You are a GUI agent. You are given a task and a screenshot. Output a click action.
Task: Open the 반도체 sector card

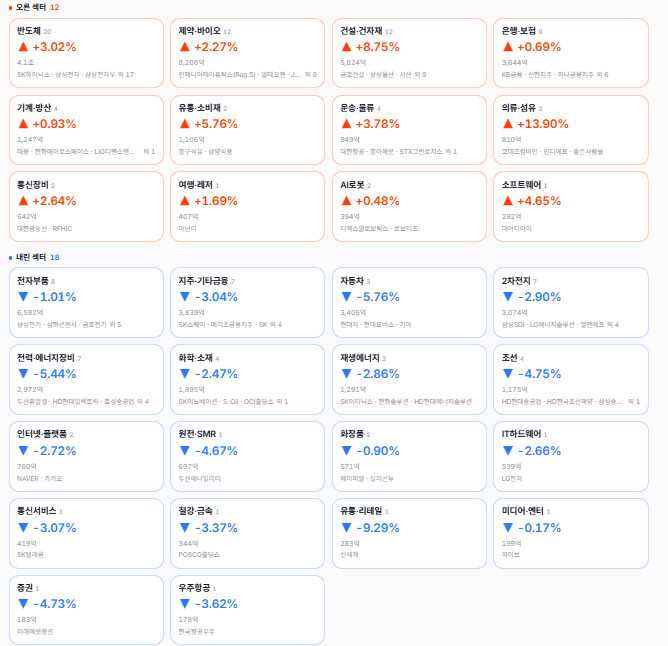86,53
